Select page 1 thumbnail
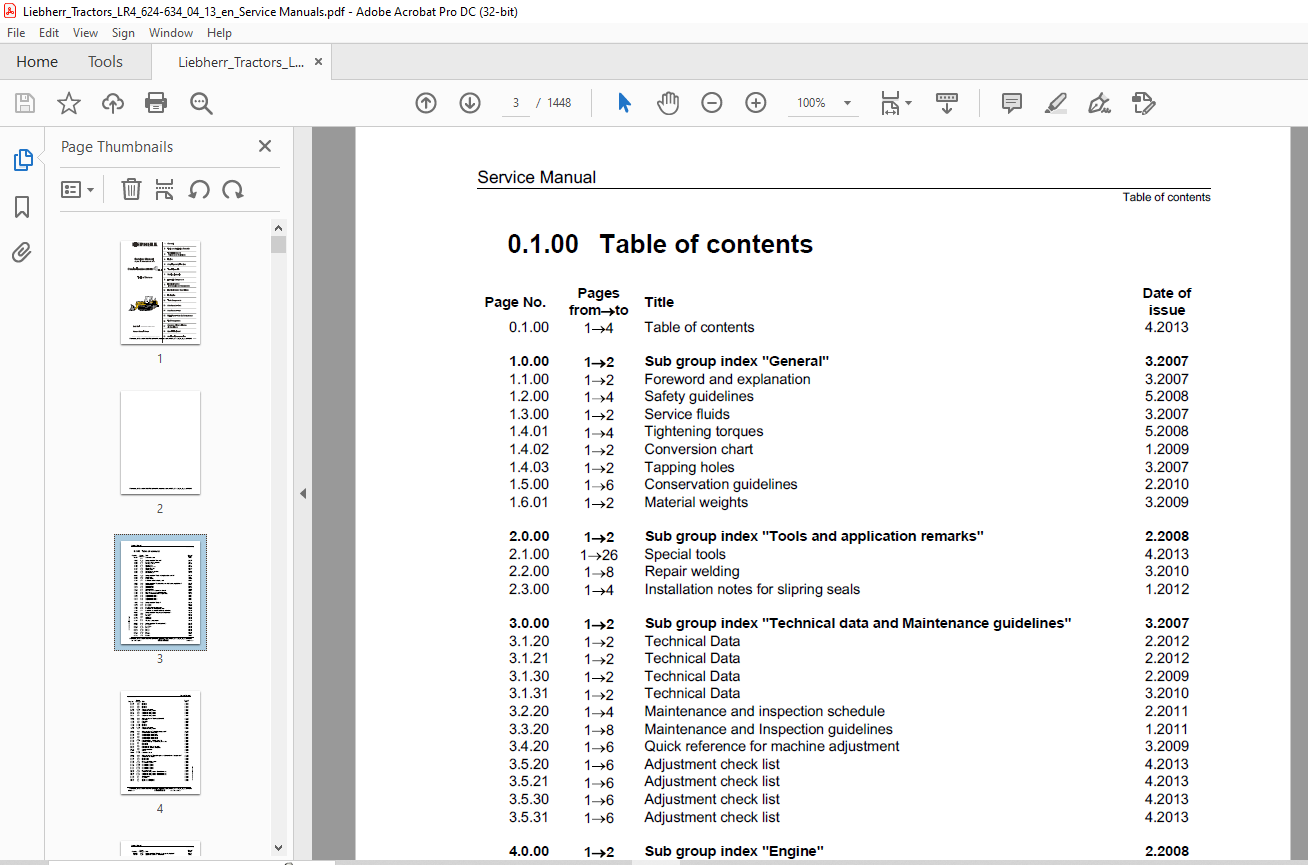1308x865 pixels. point(160,292)
